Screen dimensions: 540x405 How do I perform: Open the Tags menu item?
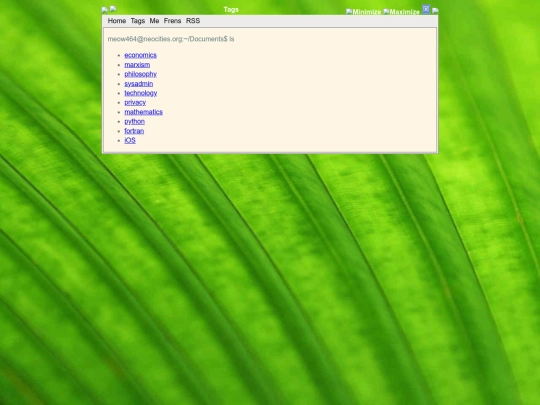tap(138, 21)
